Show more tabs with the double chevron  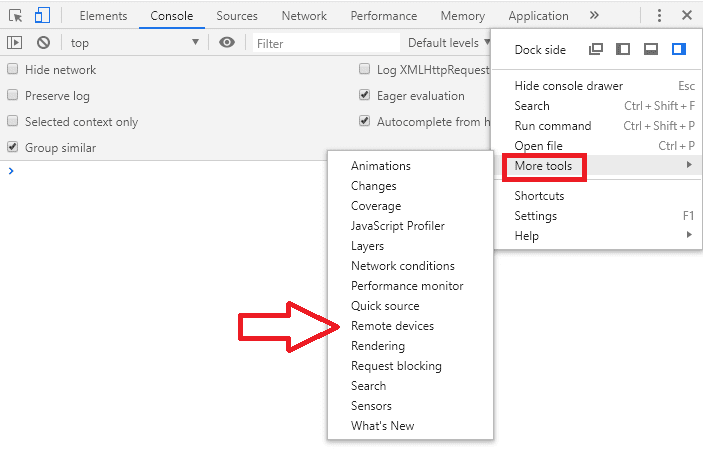pyautogui.click(x=594, y=15)
